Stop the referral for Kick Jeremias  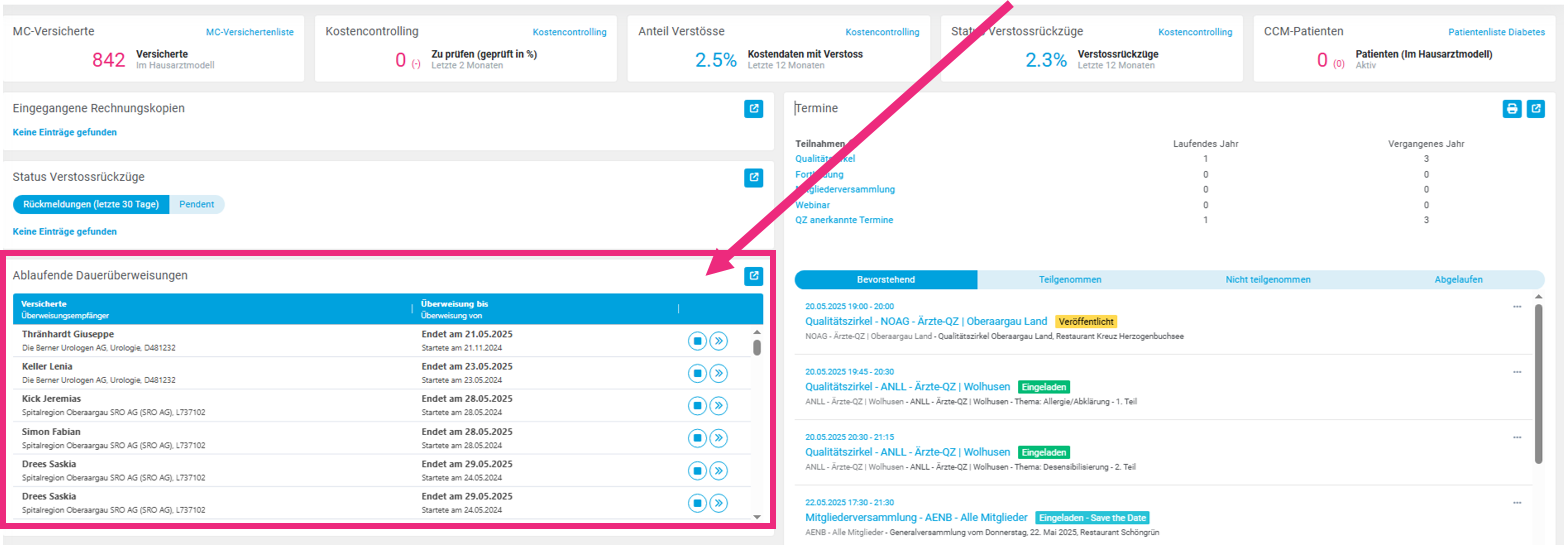point(697,406)
